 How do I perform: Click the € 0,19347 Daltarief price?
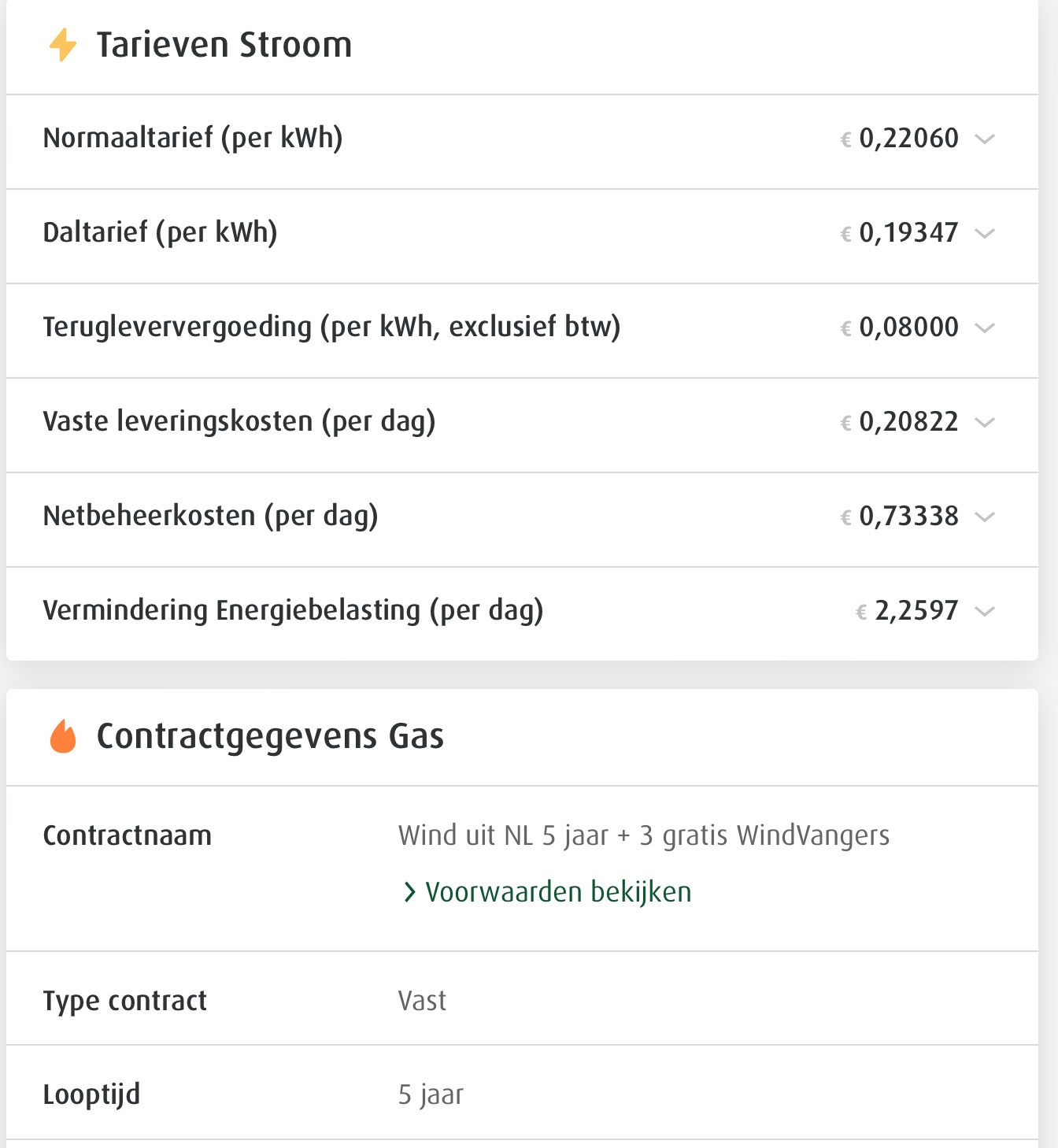[900, 233]
